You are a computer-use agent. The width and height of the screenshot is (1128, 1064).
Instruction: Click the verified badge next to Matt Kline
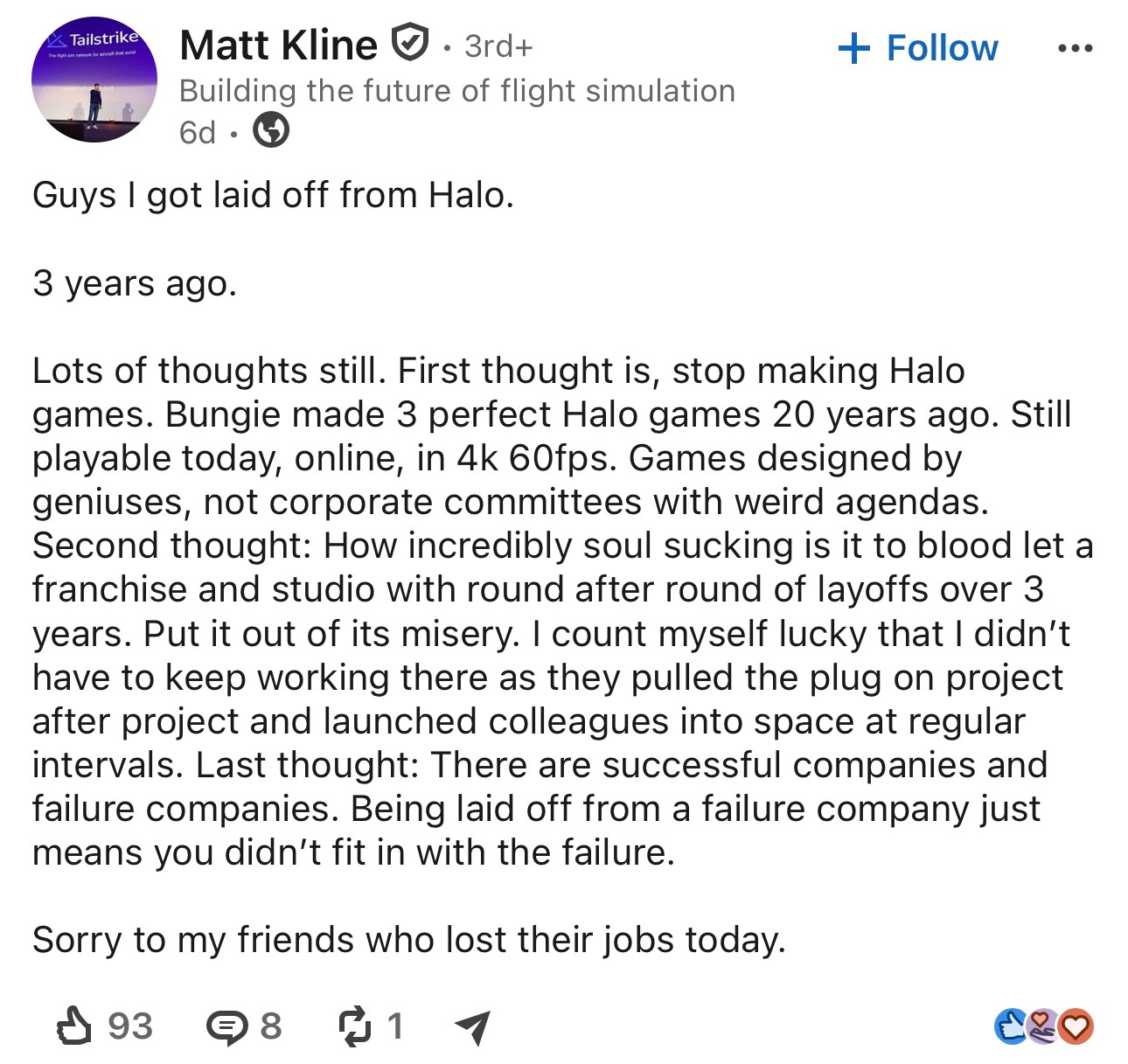[409, 44]
